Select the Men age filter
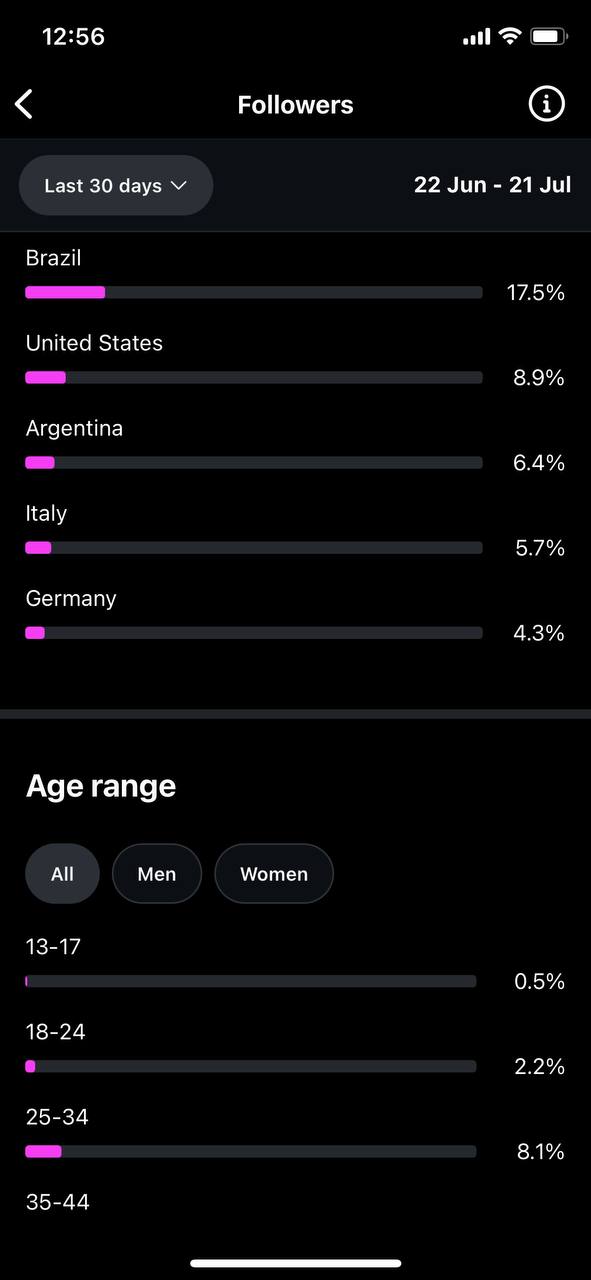The width and height of the screenshot is (591, 1280). [x=157, y=874]
